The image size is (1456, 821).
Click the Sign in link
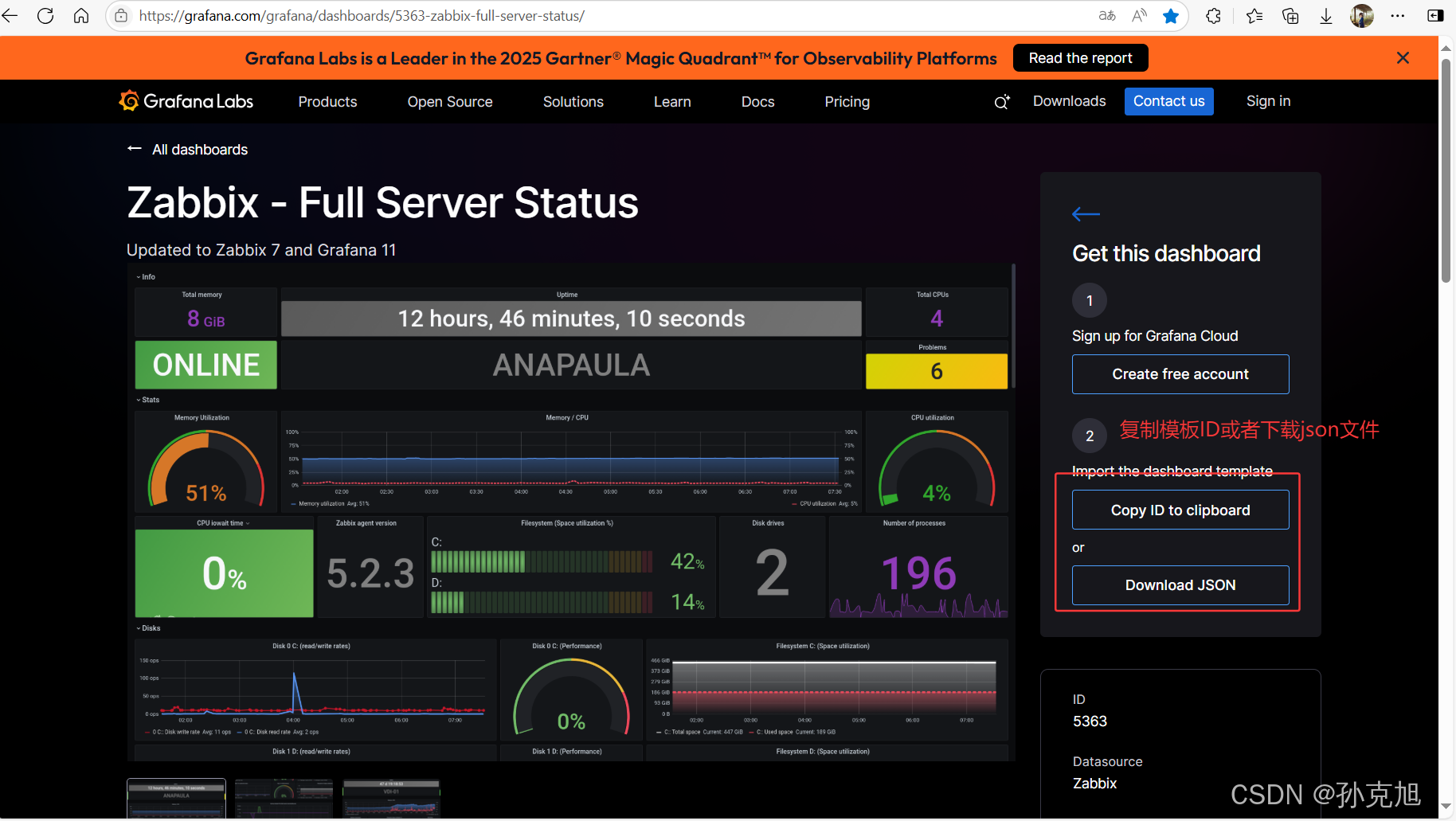pos(1269,101)
